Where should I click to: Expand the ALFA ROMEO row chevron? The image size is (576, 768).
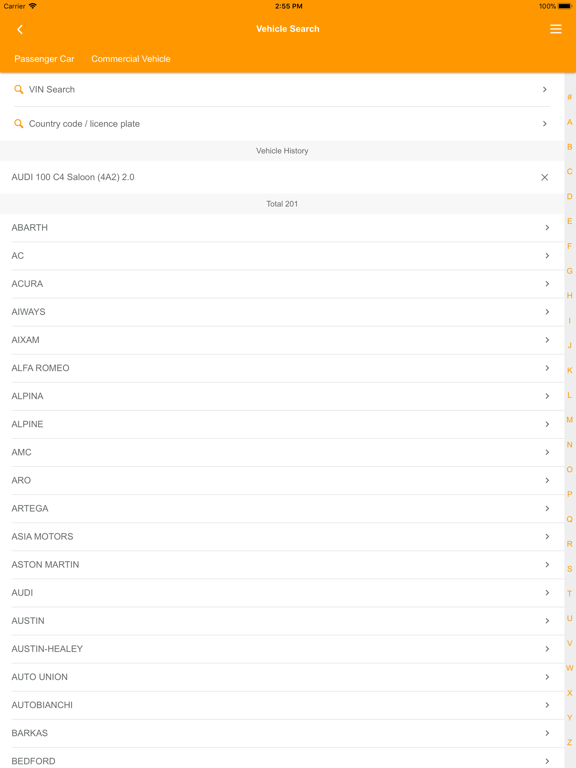pos(547,368)
